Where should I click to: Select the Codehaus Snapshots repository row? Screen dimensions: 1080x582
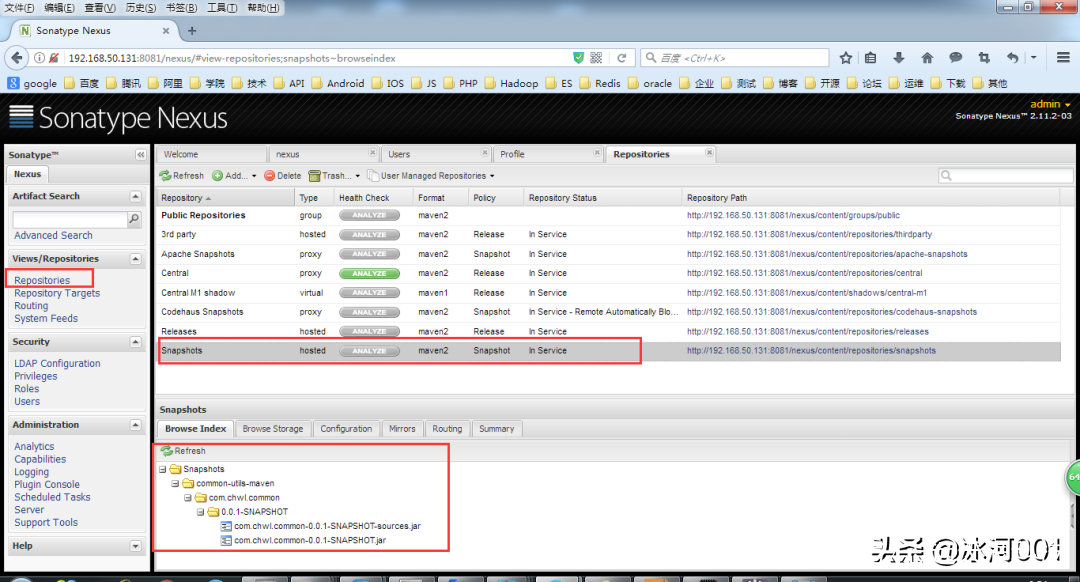coord(608,312)
